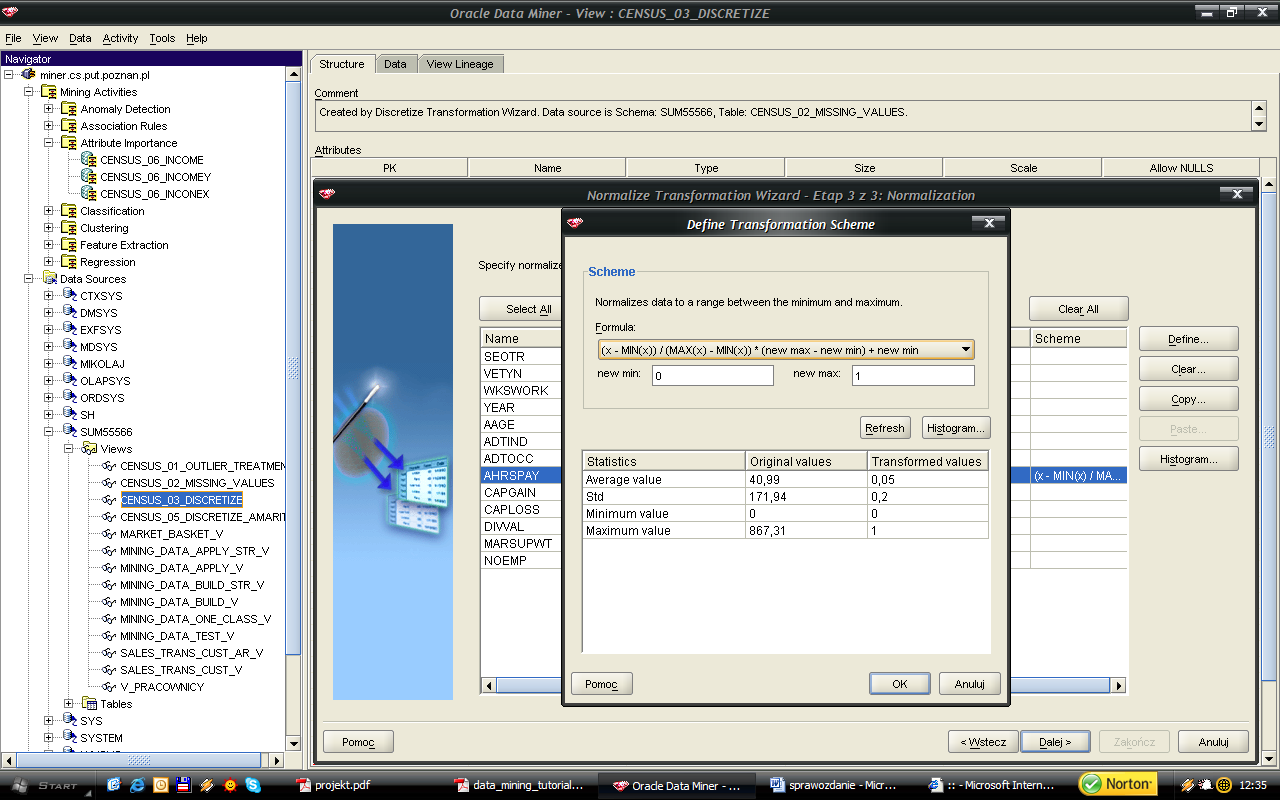Screen dimensions: 1280x800
Task: Click the Define... button in the wizard
Action: (x=1188, y=339)
